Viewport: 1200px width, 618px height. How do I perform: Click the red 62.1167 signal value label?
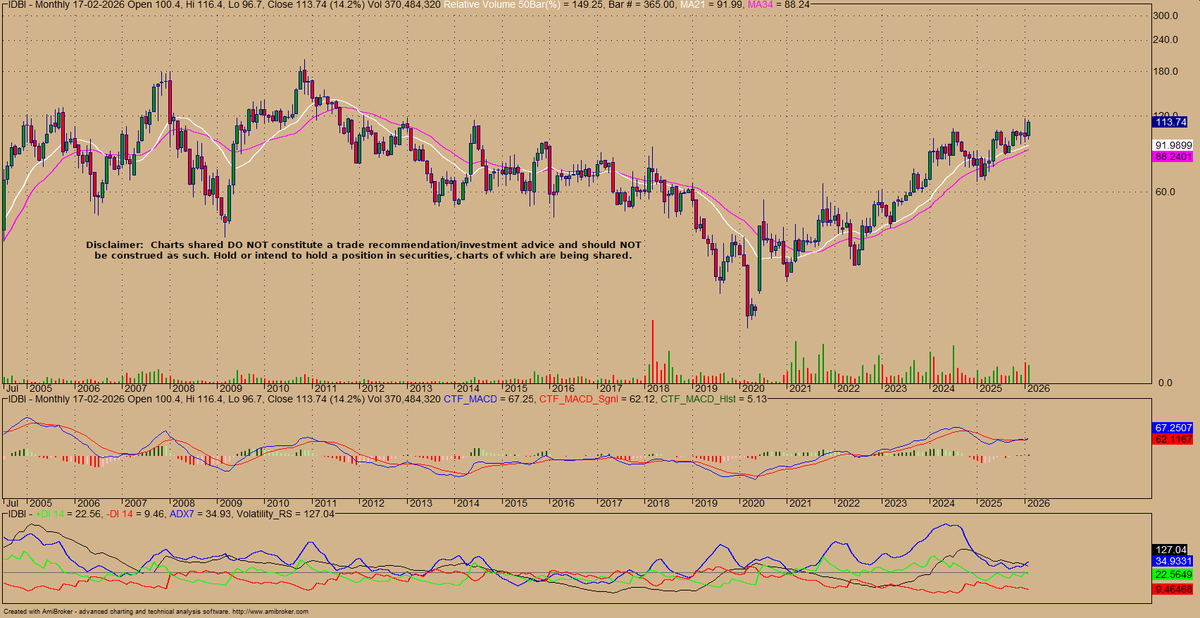pyautogui.click(x=1172, y=439)
